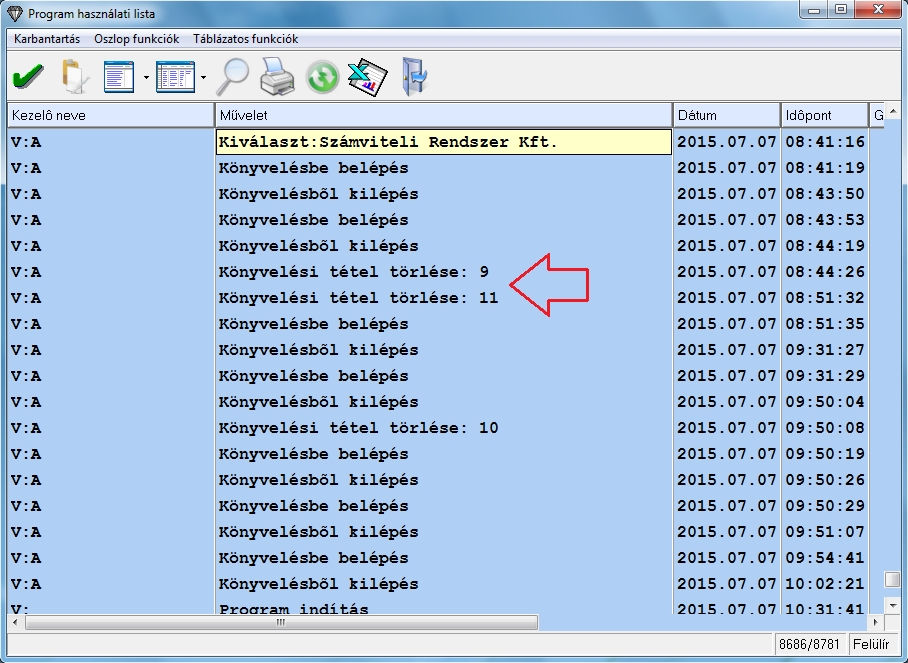
Task: Expand dropdown arrow beside table view icon
Action: click(204, 77)
